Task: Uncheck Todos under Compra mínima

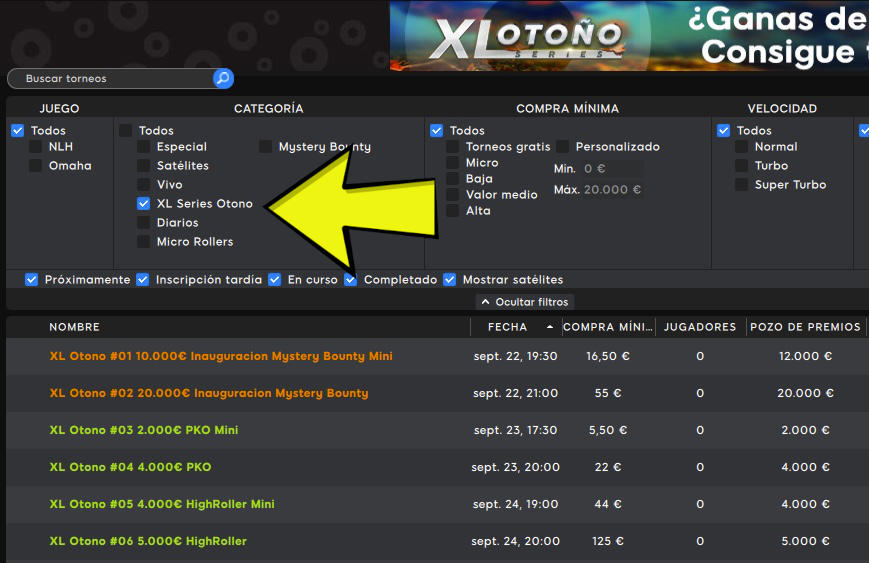Action: tap(437, 131)
